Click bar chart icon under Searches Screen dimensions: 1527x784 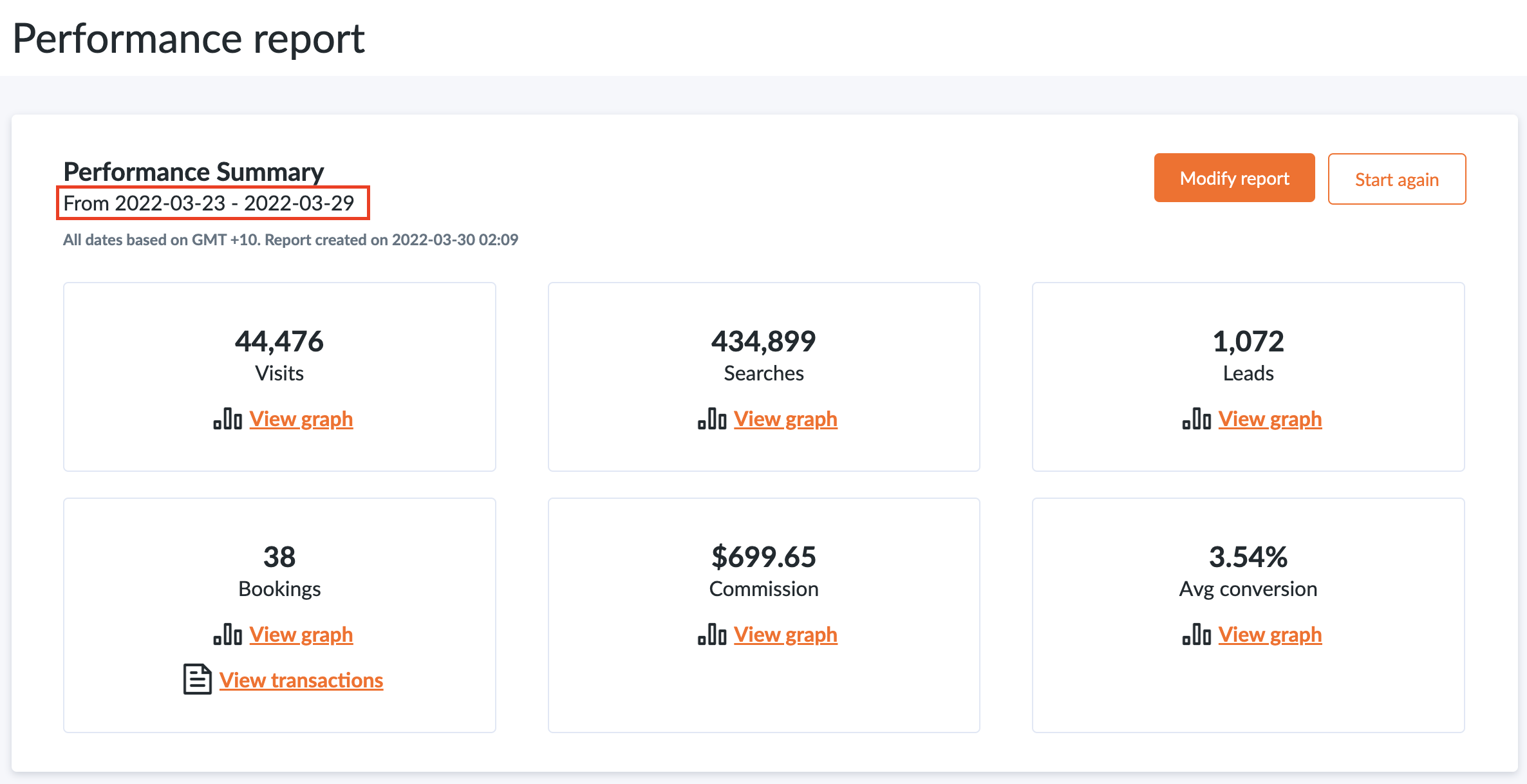712,419
